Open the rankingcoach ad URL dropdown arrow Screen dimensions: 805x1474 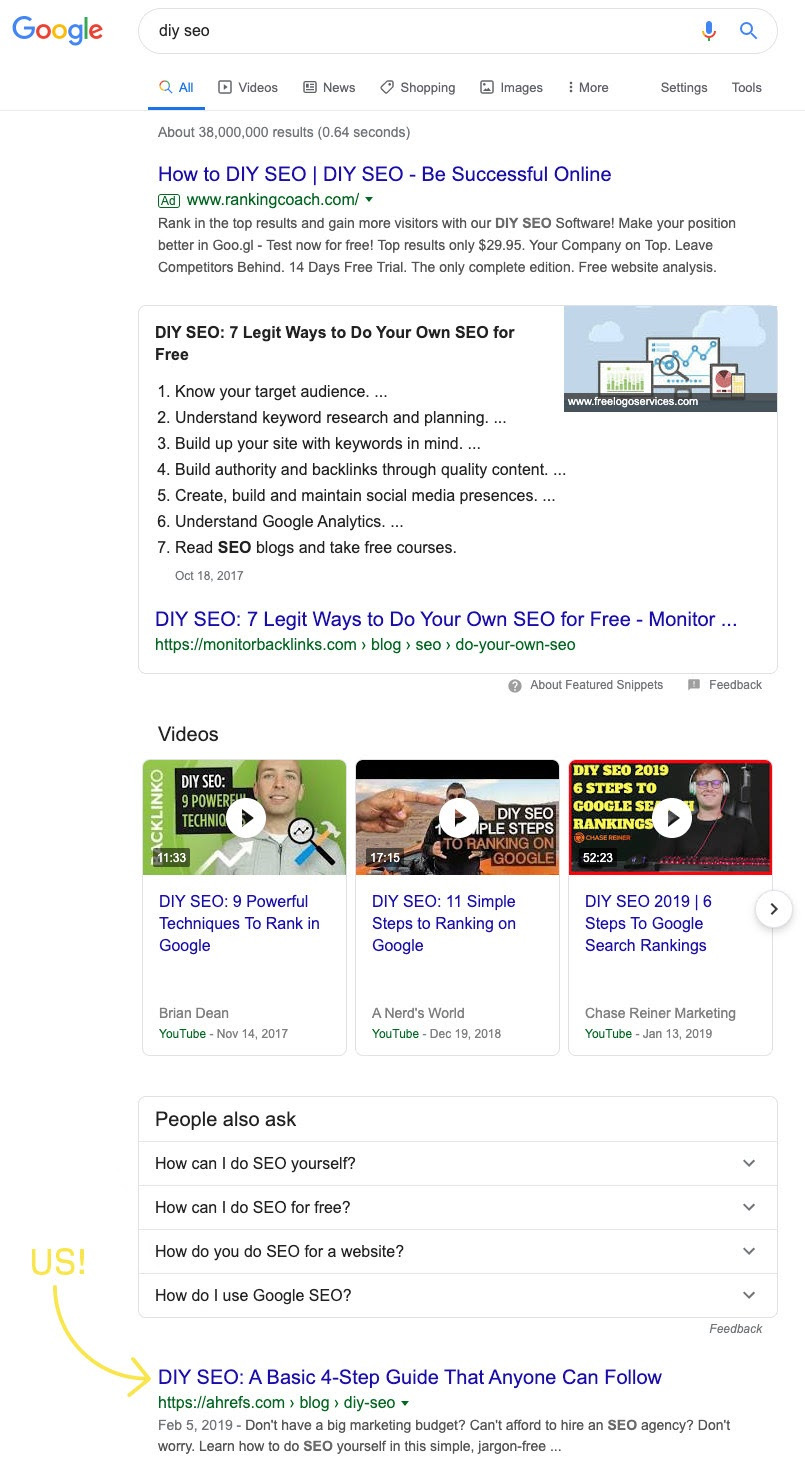(x=369, y=200)
